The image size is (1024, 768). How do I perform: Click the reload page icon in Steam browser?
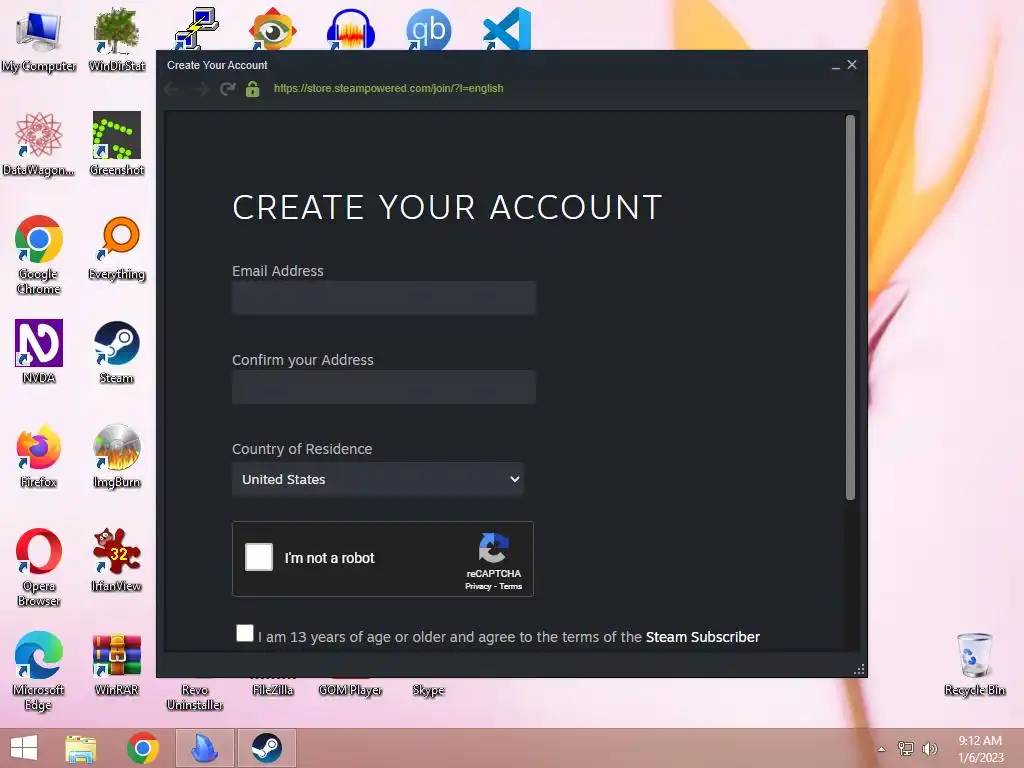227,89
